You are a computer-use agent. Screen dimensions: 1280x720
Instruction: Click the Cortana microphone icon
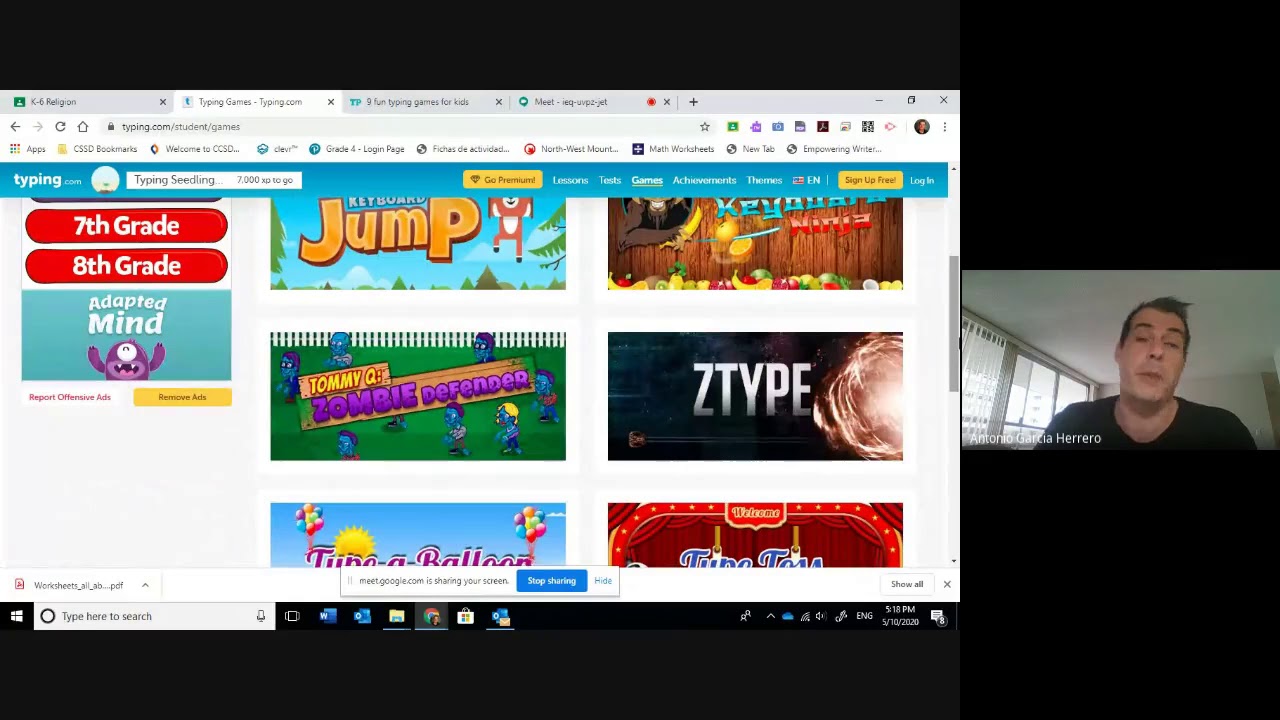261,616
